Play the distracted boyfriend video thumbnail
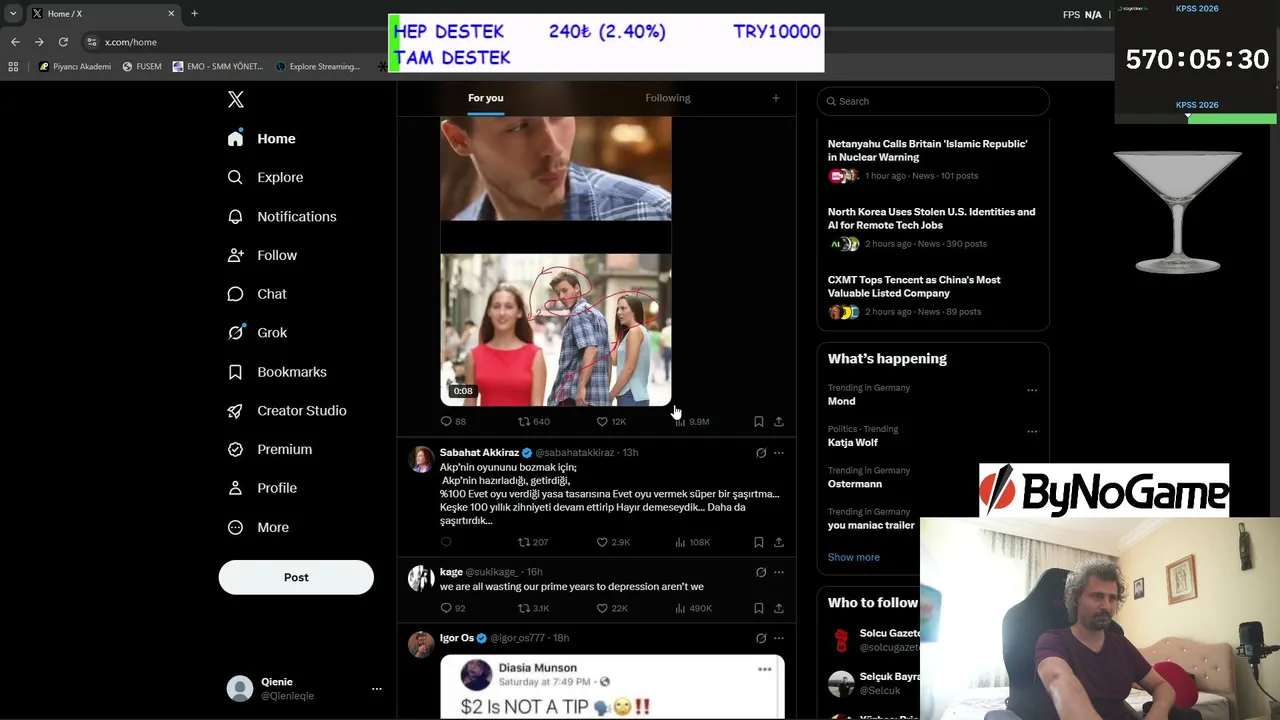This screenshot has width=1280, height=720. [x=556, y=330]
